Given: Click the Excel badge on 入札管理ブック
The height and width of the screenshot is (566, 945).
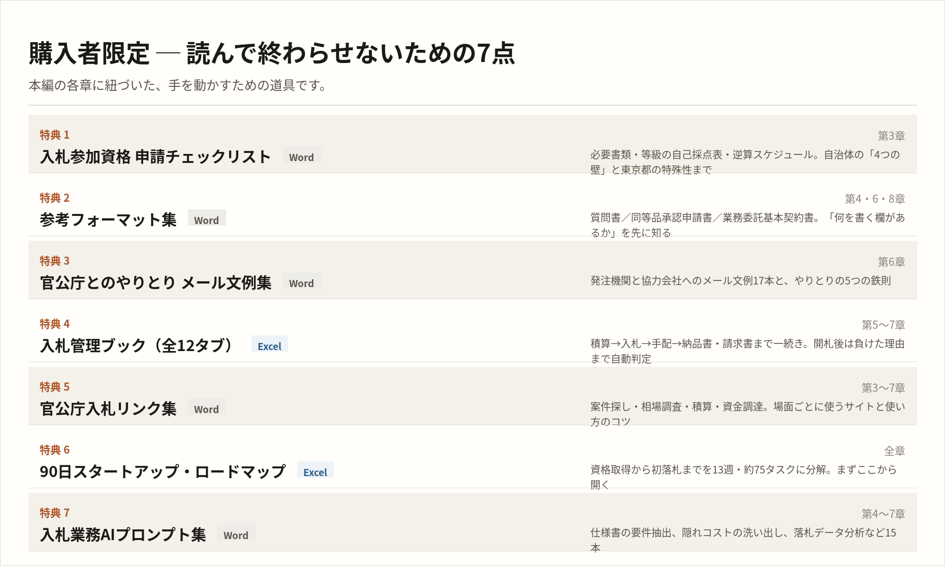Looking at the screenshot, I should (x=269, y=345).
